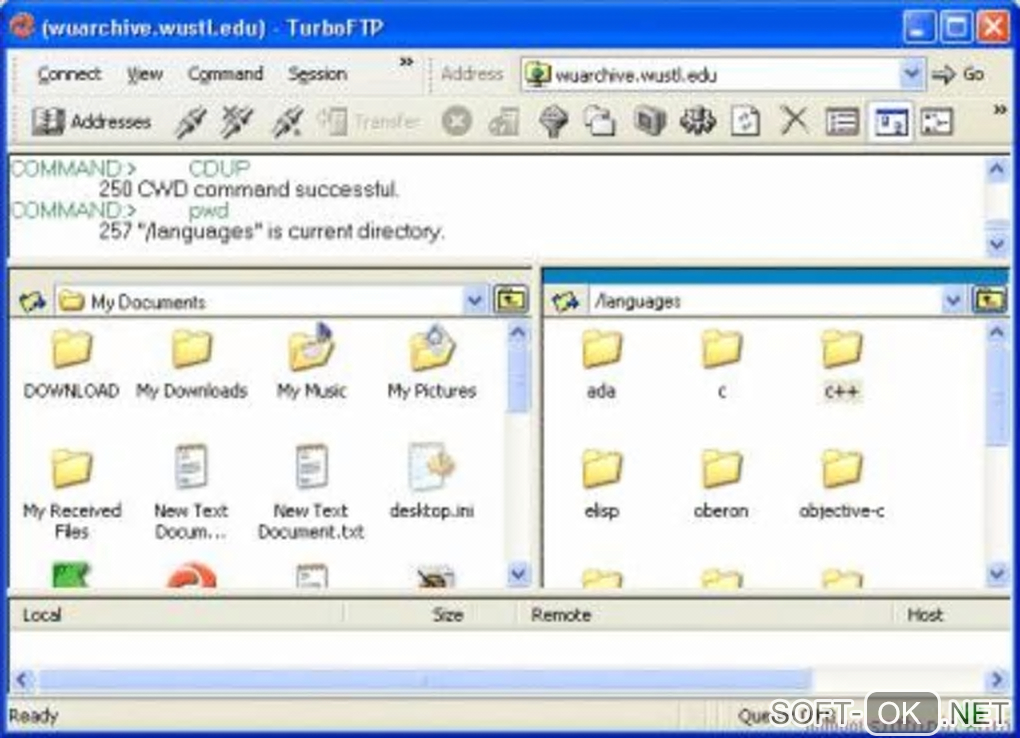Viewport: 1020px width, 738px height.
Task: Select the My Music folder
Action: (x=312, y=363)
